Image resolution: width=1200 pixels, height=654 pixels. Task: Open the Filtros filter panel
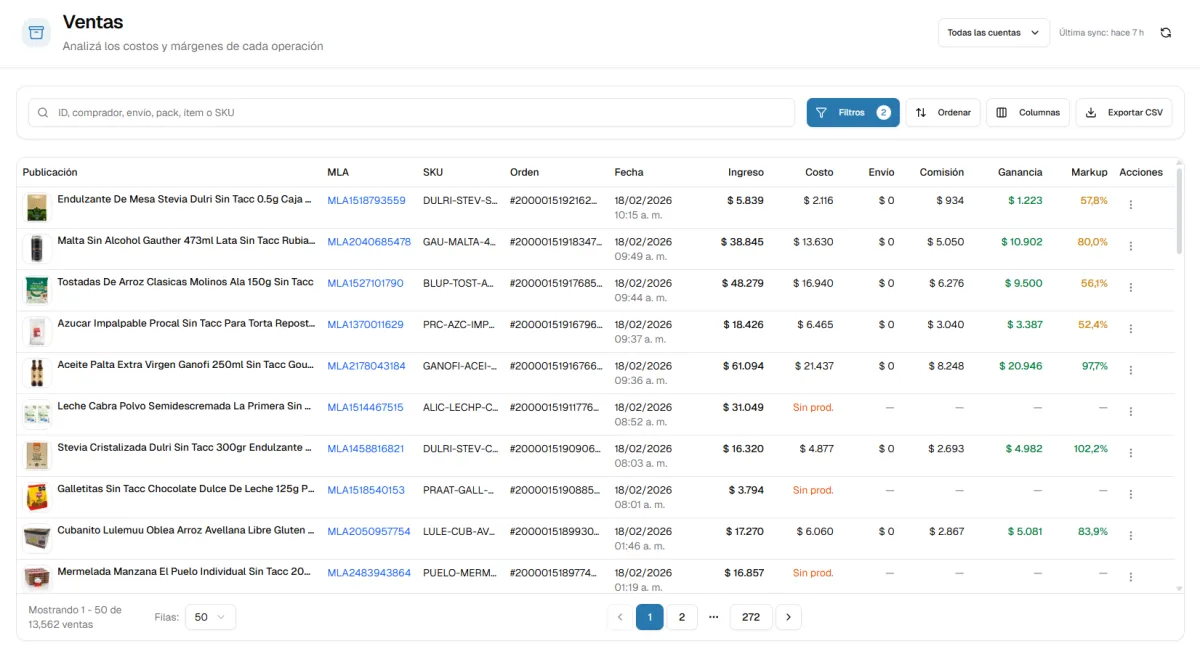pyautogui.click(x=852, y=113)
